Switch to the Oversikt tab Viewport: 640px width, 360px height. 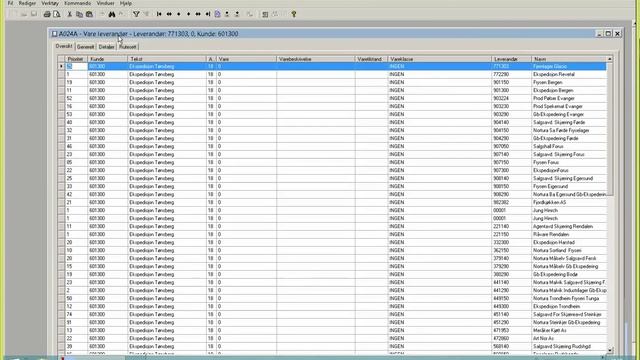64,47
